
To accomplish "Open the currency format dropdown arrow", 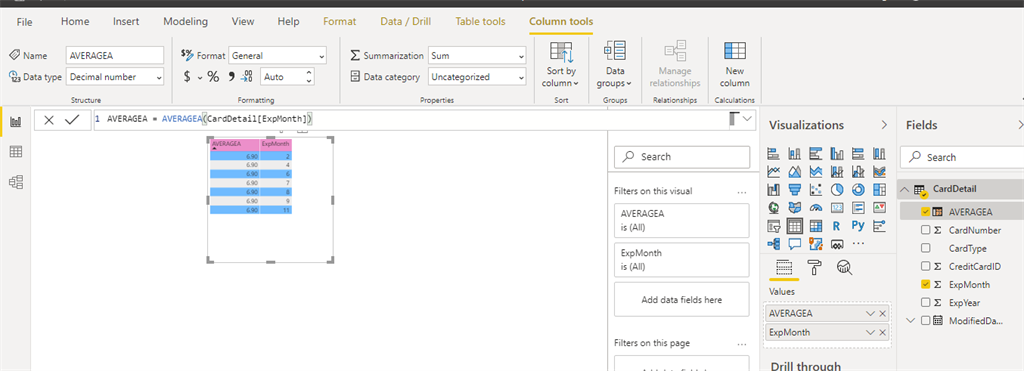I will [199, 78].
